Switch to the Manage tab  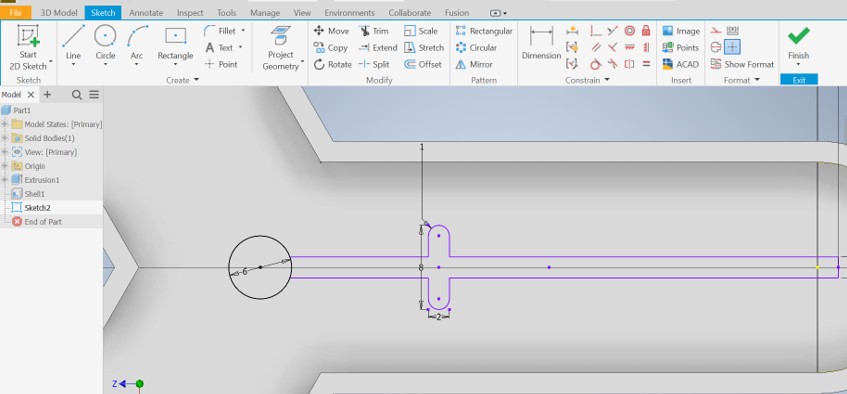coord(265,12)
